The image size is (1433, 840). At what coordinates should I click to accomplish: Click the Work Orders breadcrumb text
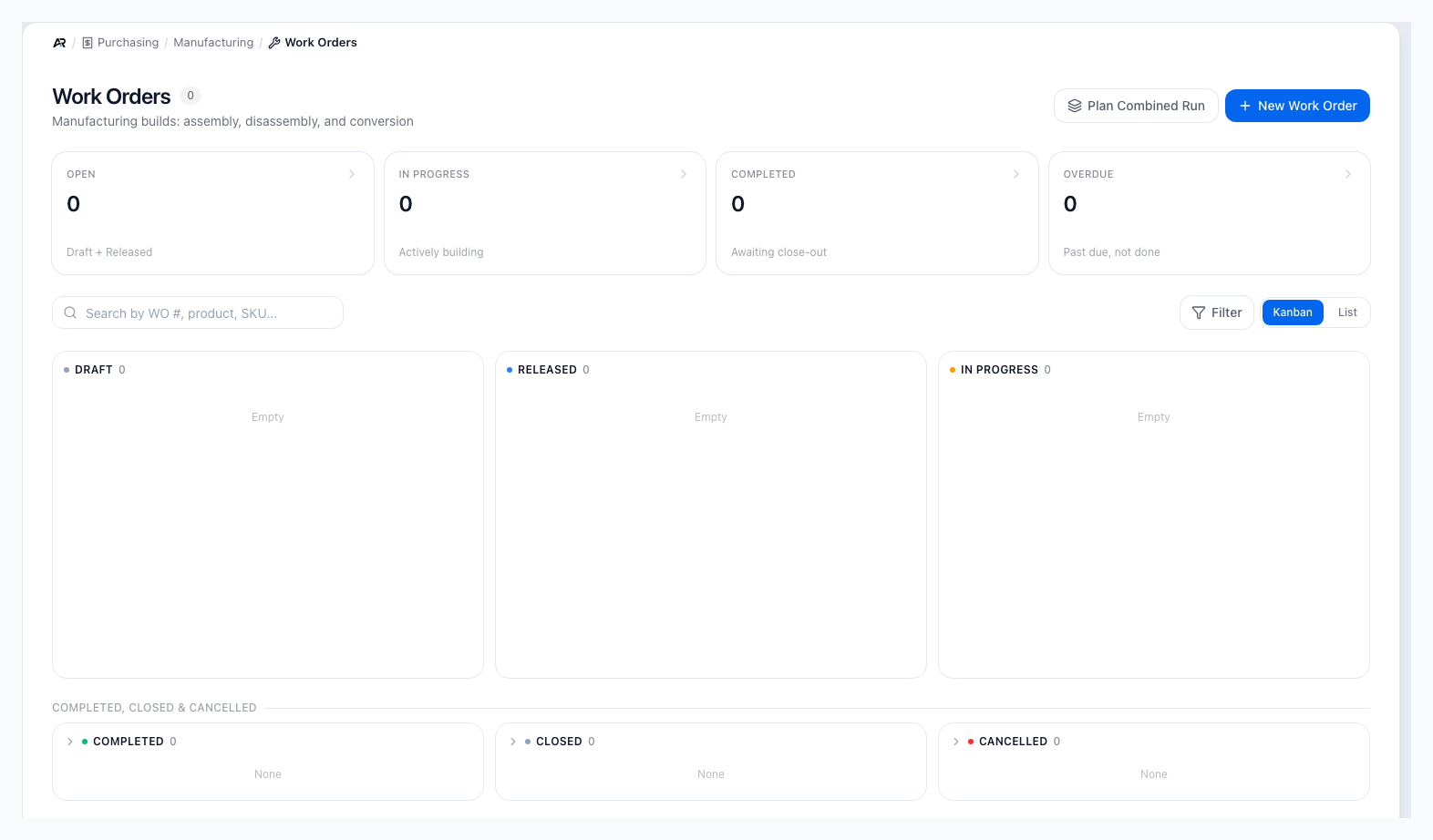pyautogui.click(x=321, y=43)
